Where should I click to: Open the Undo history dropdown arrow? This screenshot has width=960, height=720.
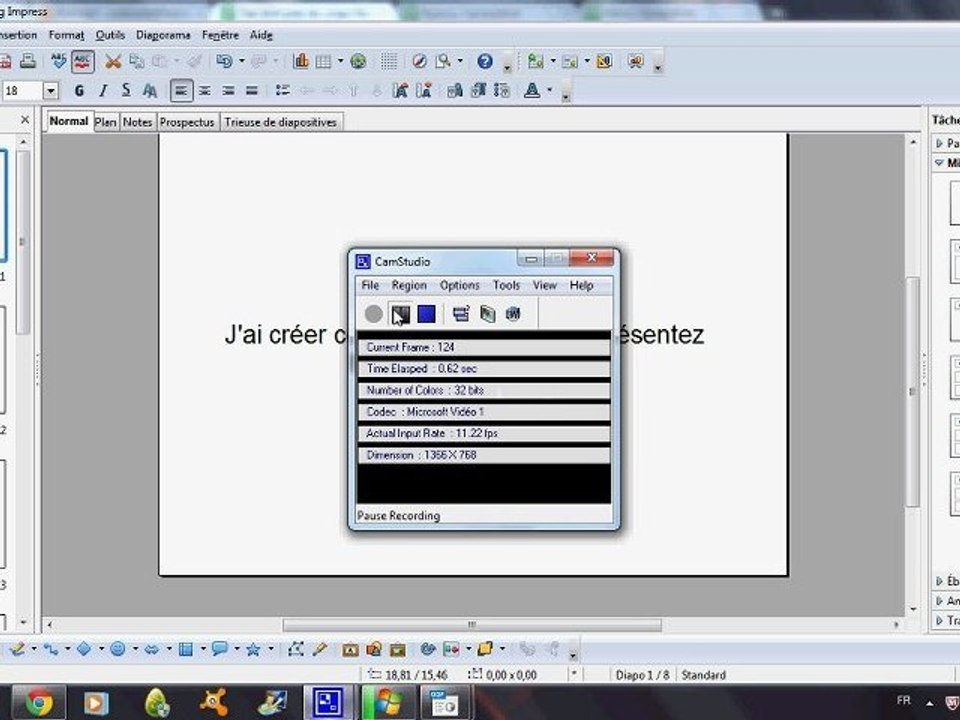pos(241,61)
